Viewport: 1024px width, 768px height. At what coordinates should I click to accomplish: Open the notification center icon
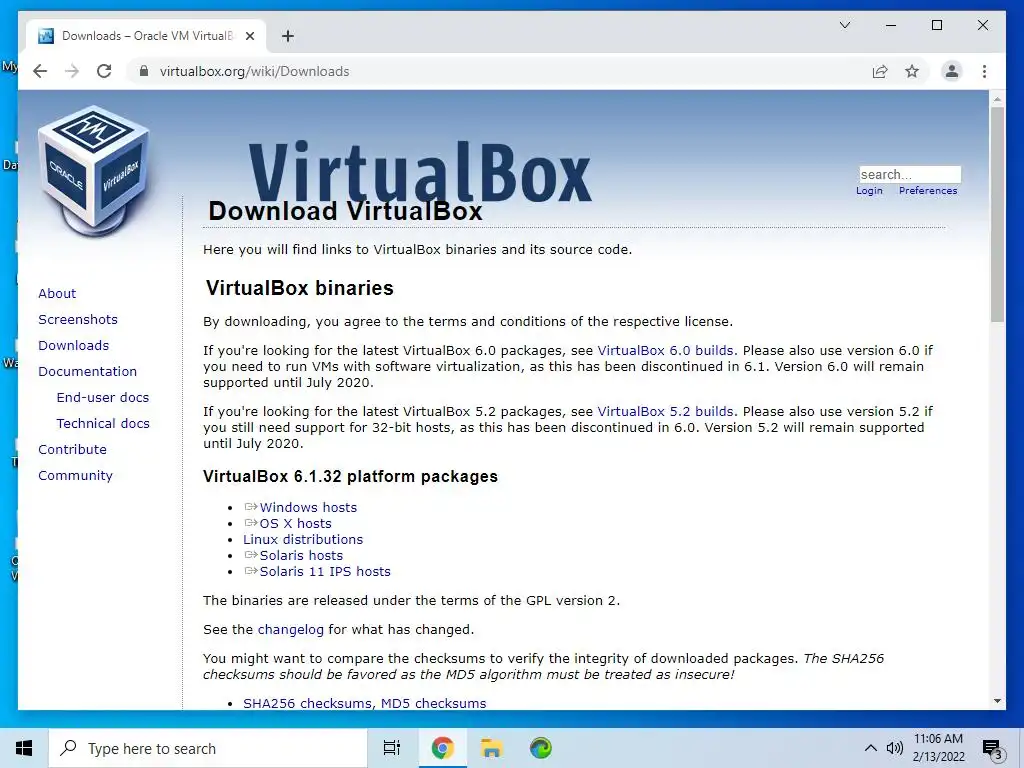992,750
